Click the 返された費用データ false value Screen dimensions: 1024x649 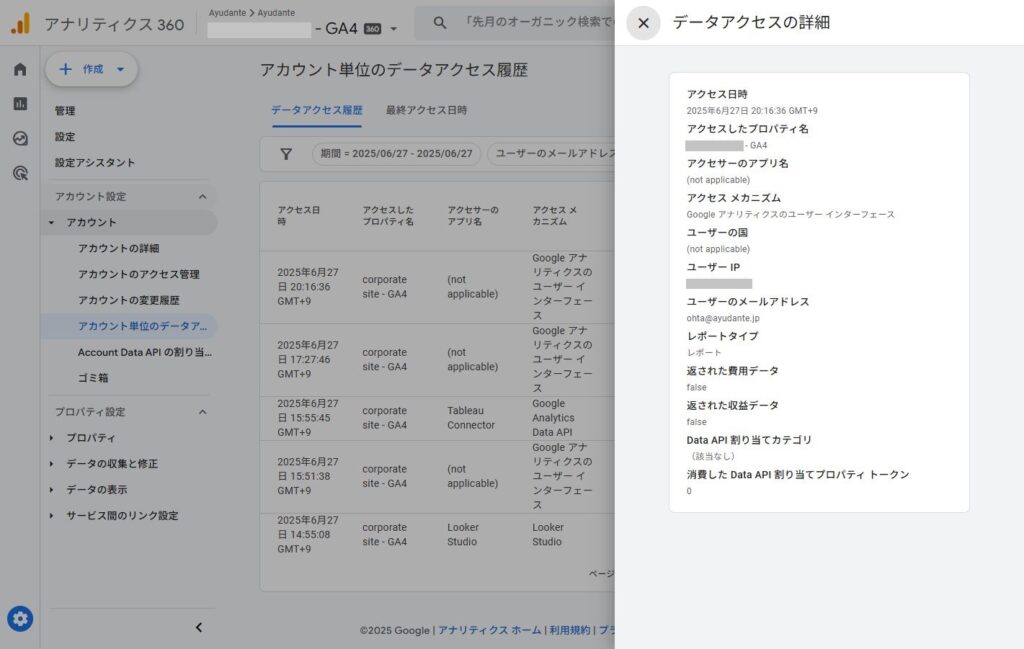[x=696, y=387]
